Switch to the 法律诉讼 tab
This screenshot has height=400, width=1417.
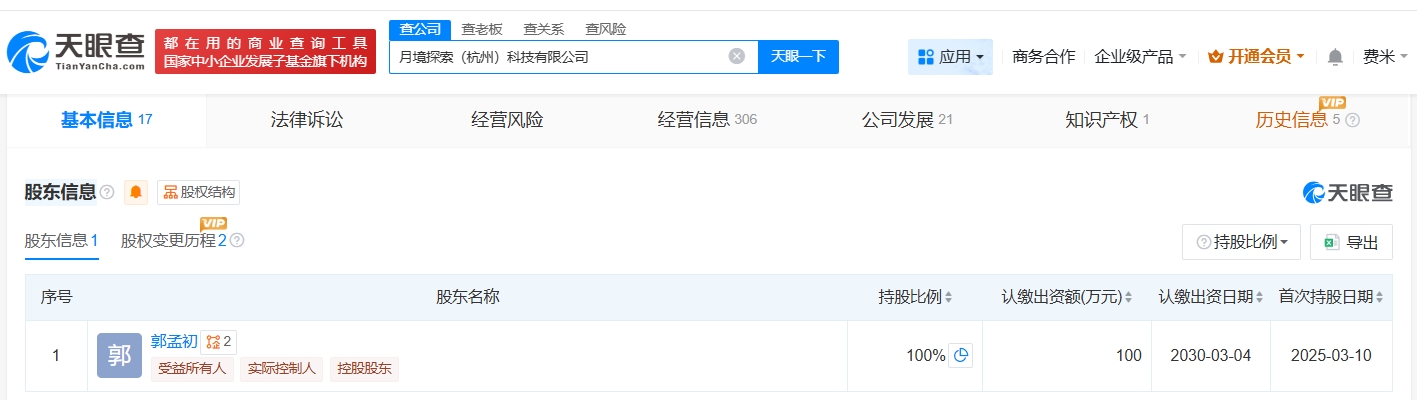click(x=307, y=120)
